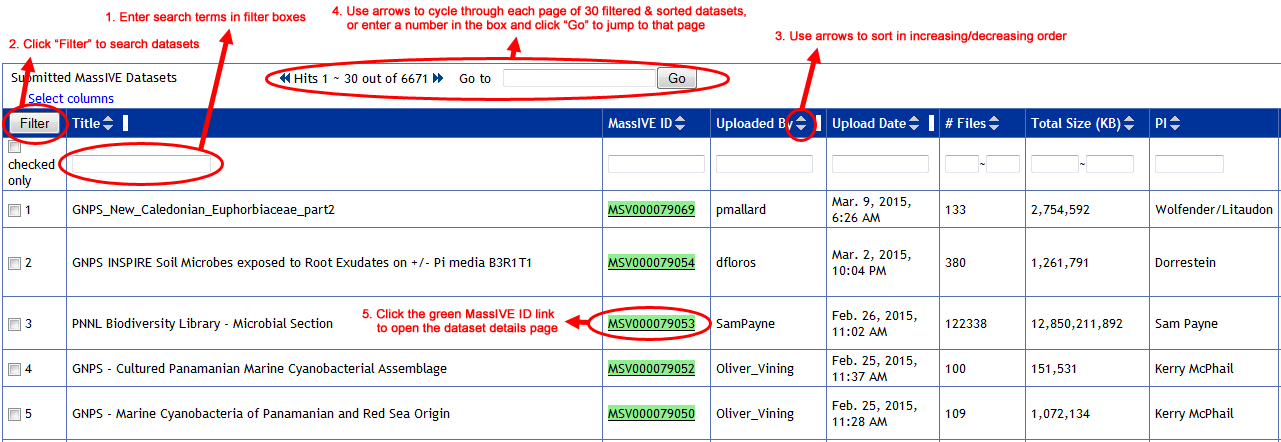Sort by MassIVE ID column arrows
1281x442 pixels.
pyautogui.click(x=680, y=124)
